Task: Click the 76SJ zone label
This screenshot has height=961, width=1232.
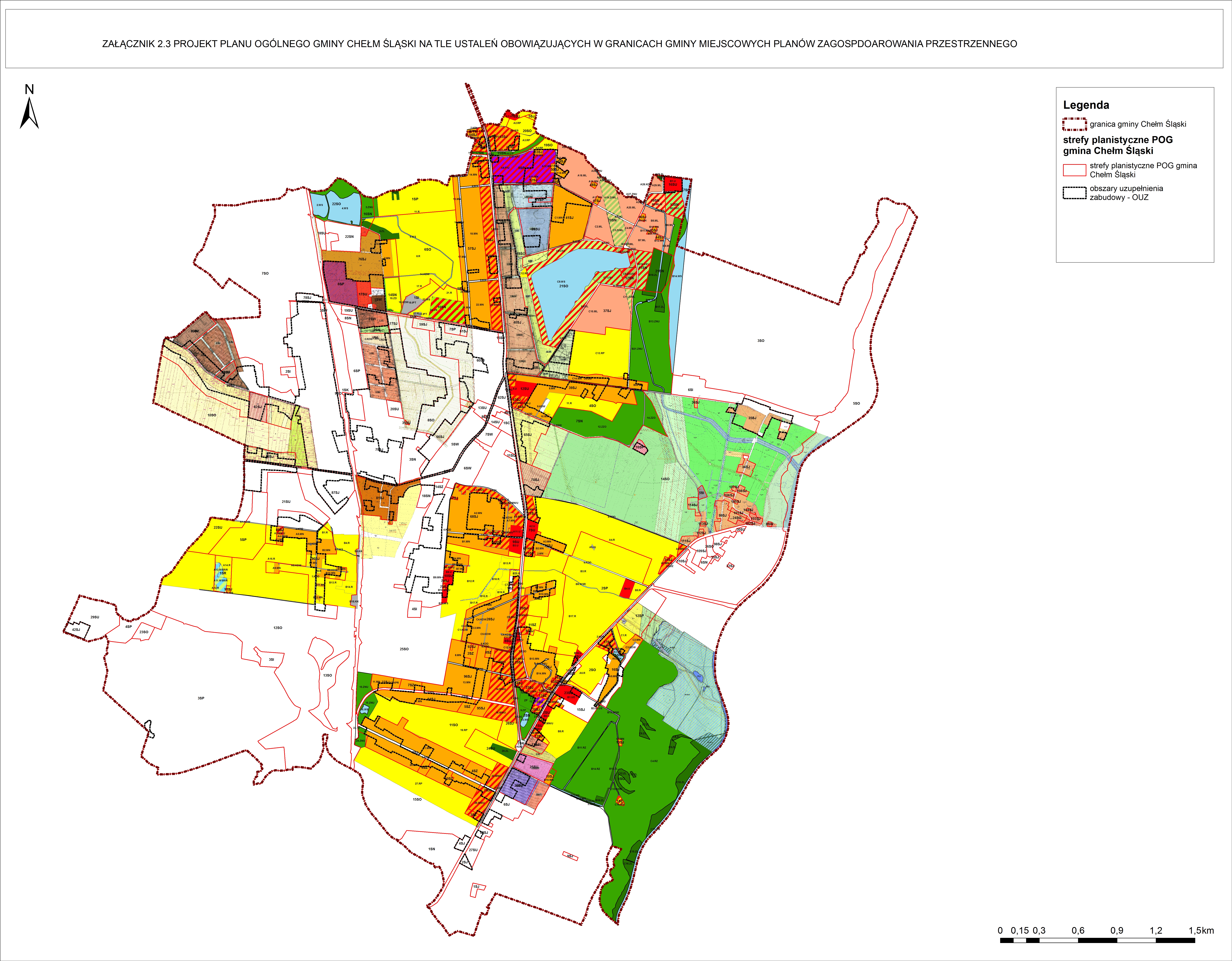Action: [362, 260]
